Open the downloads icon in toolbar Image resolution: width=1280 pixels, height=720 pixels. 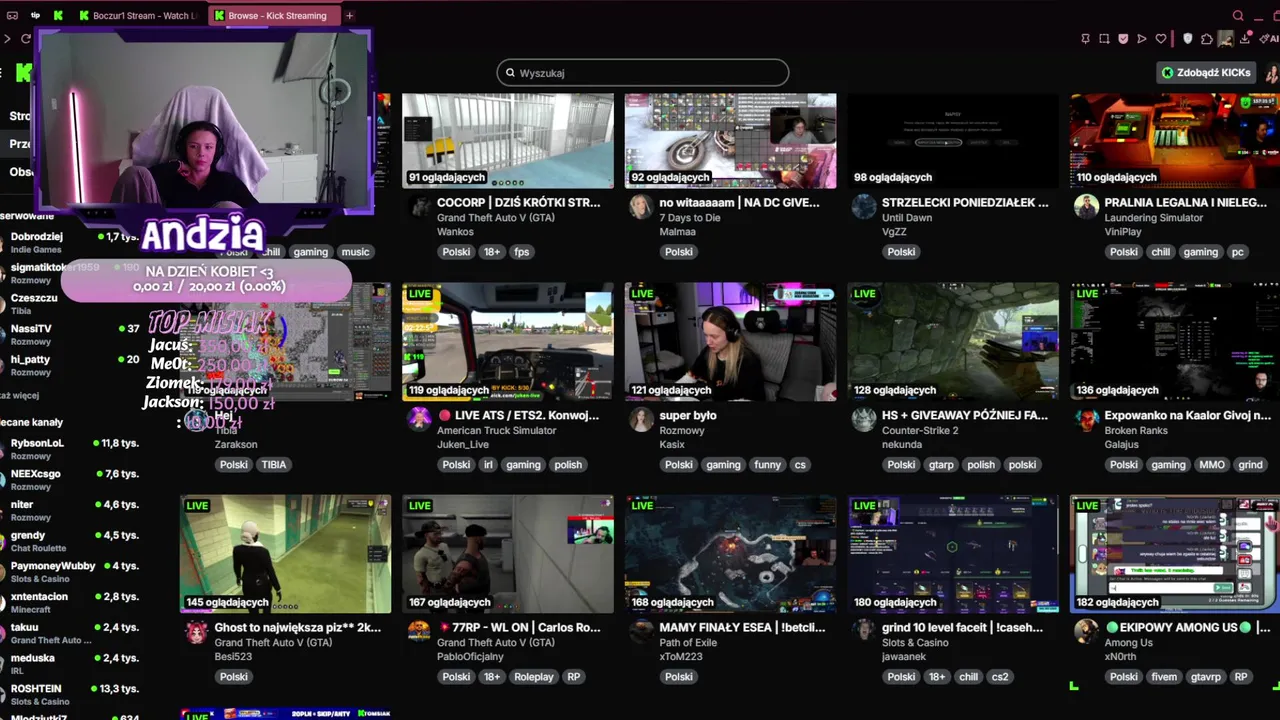tap(1245, 39)
